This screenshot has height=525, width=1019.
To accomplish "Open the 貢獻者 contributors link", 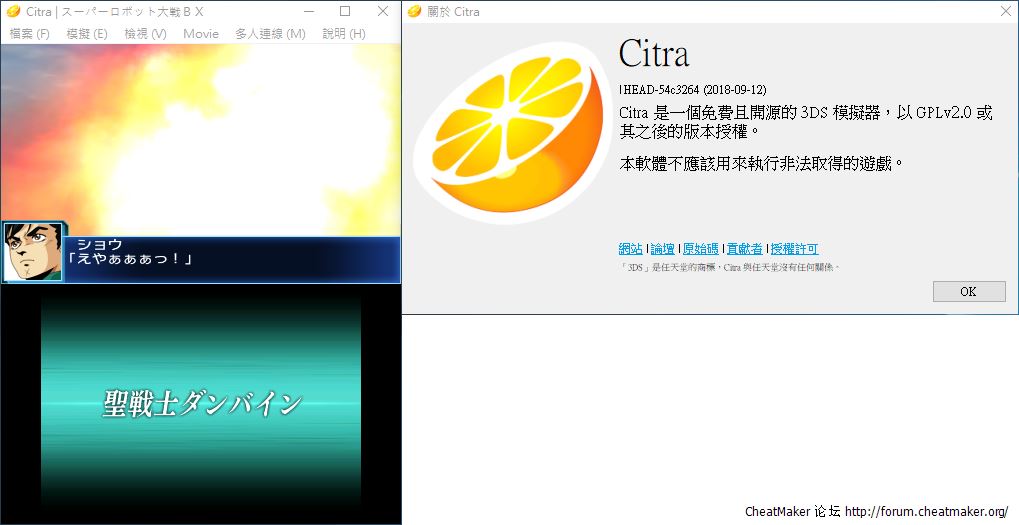I will 744,249.
